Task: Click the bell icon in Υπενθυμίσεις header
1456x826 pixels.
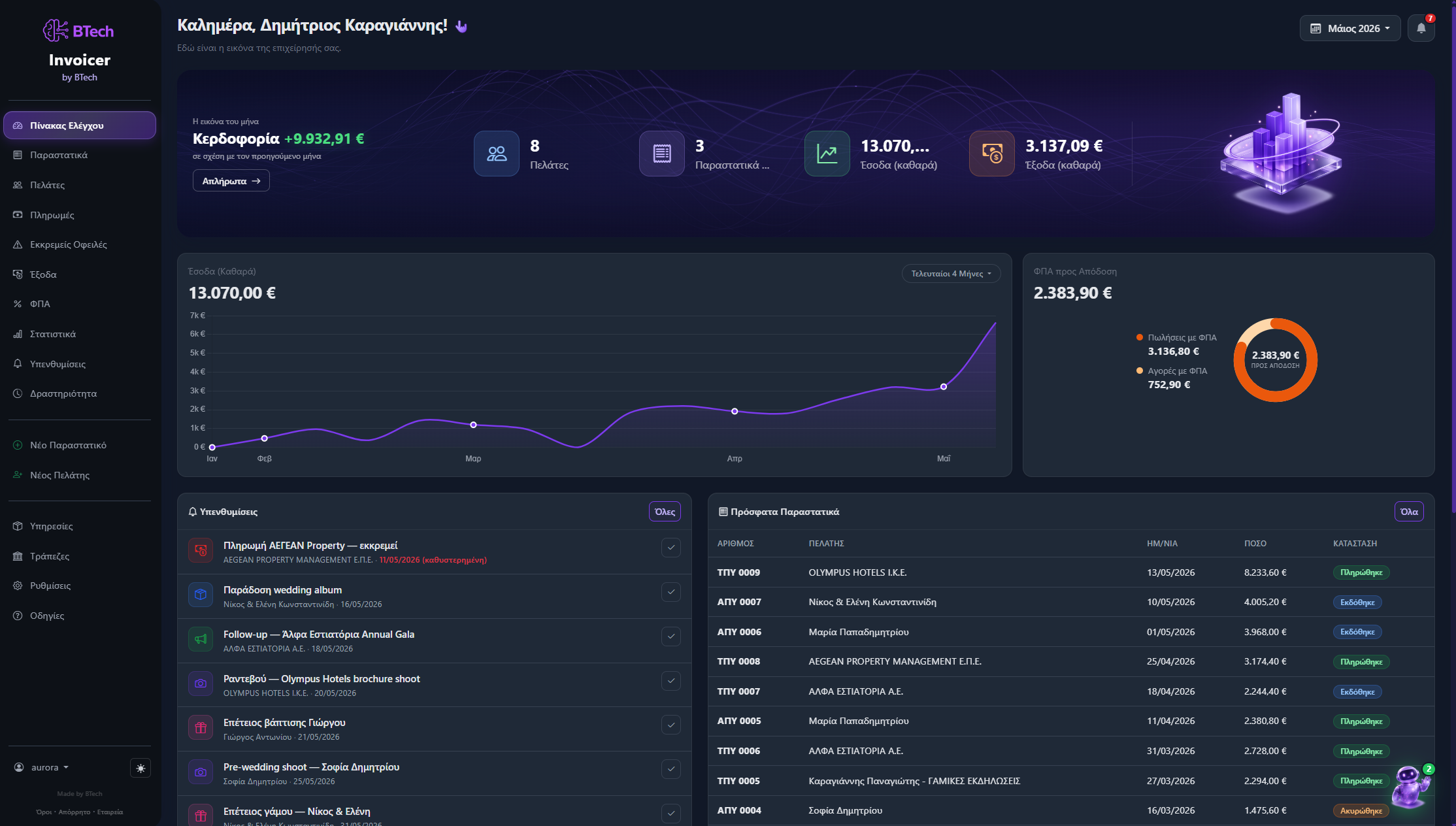Action: 193,512
